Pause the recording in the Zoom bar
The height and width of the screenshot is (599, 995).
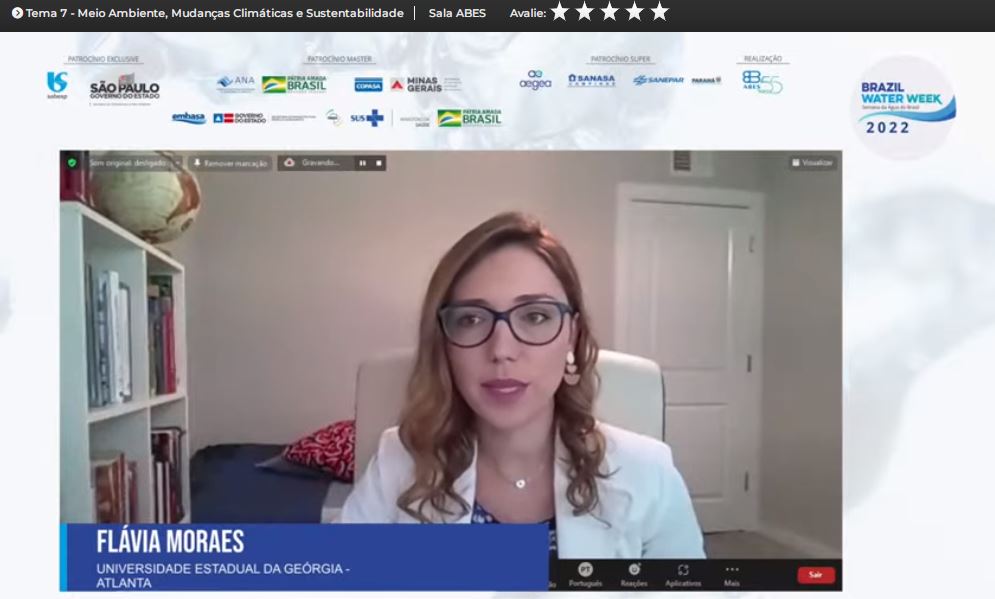coord(363,163)
